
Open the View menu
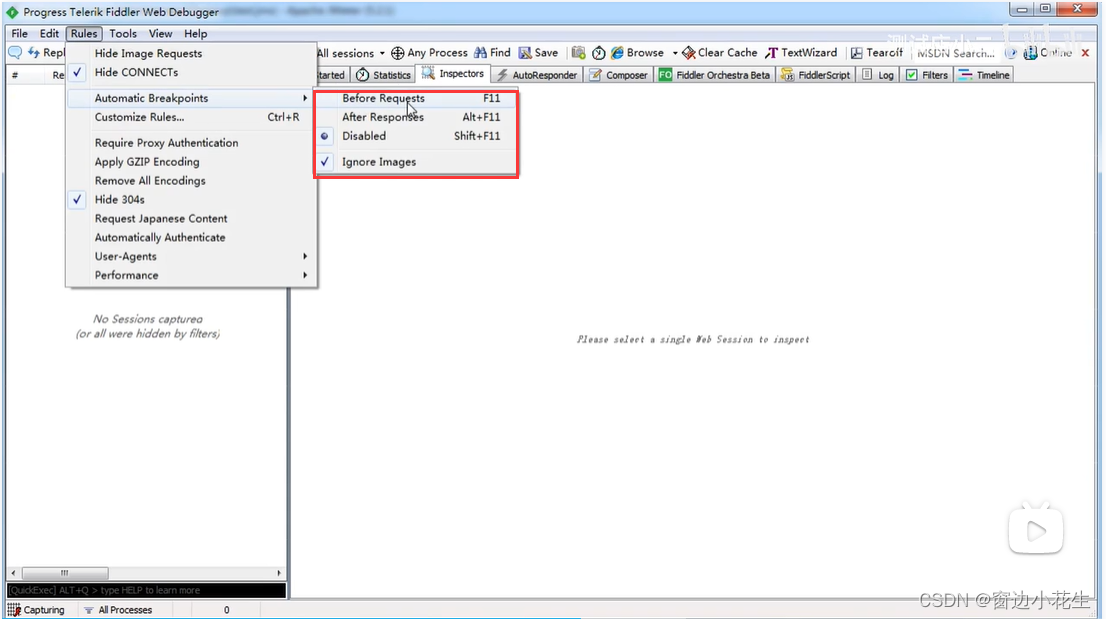pyautogui.click(x=160, y=33)
